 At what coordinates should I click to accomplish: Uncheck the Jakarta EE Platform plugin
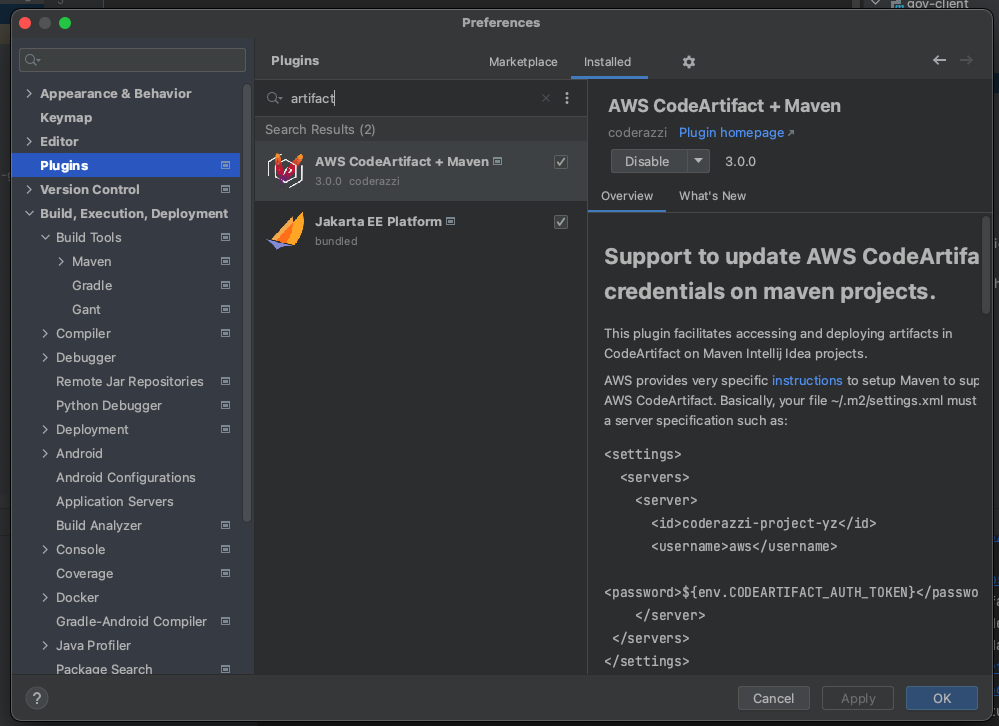pos(561,222)
